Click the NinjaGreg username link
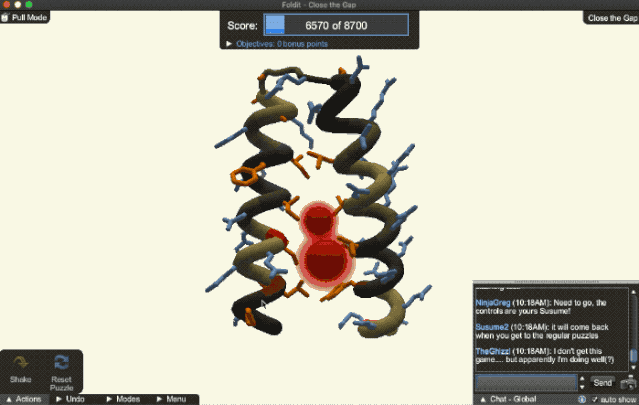Screen dimensions: 639x405 [493, 303]
